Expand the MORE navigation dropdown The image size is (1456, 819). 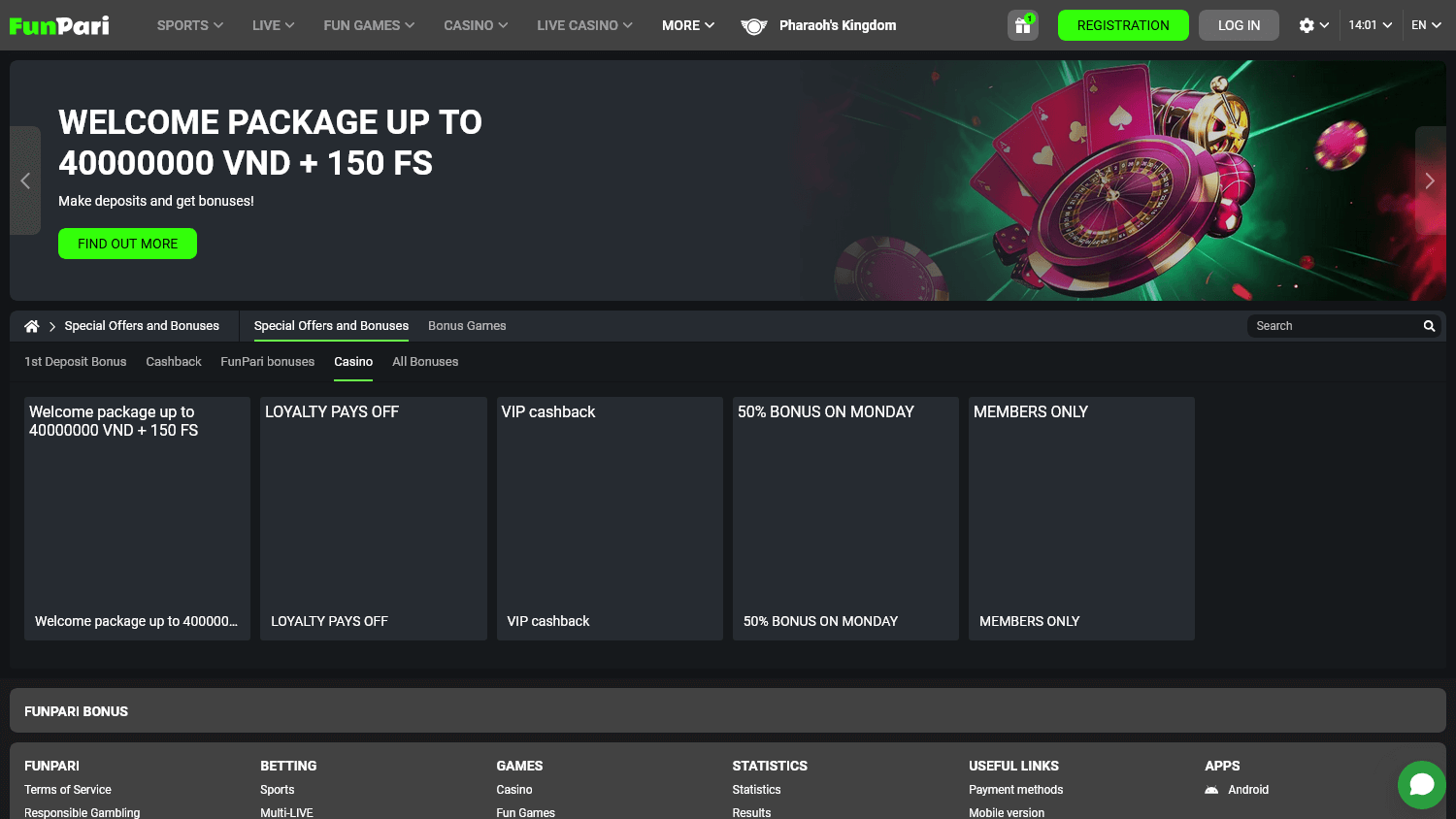pos(687,25)
